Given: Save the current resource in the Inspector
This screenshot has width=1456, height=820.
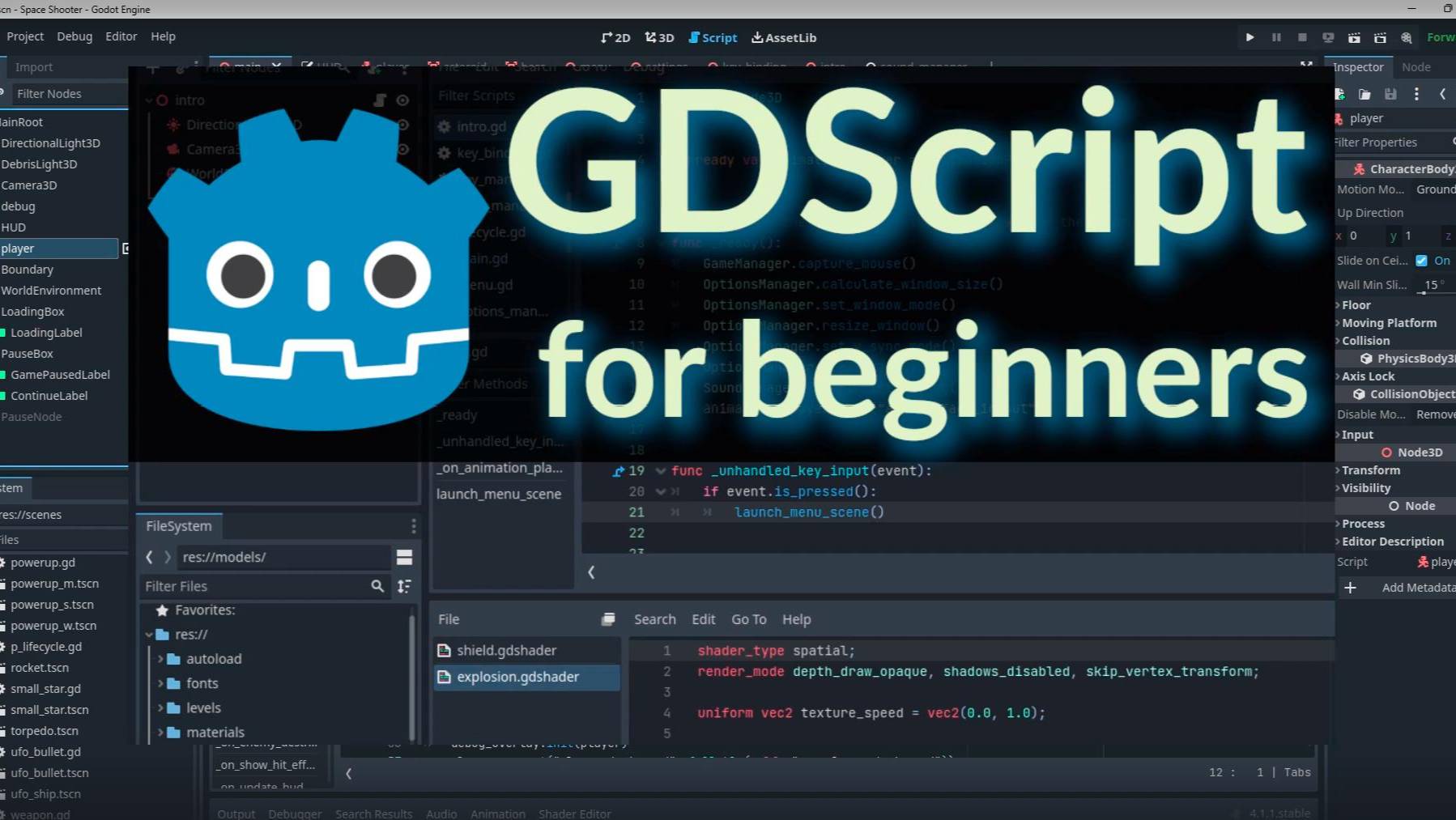Looking at the screenshot, I should [1390, 94].
